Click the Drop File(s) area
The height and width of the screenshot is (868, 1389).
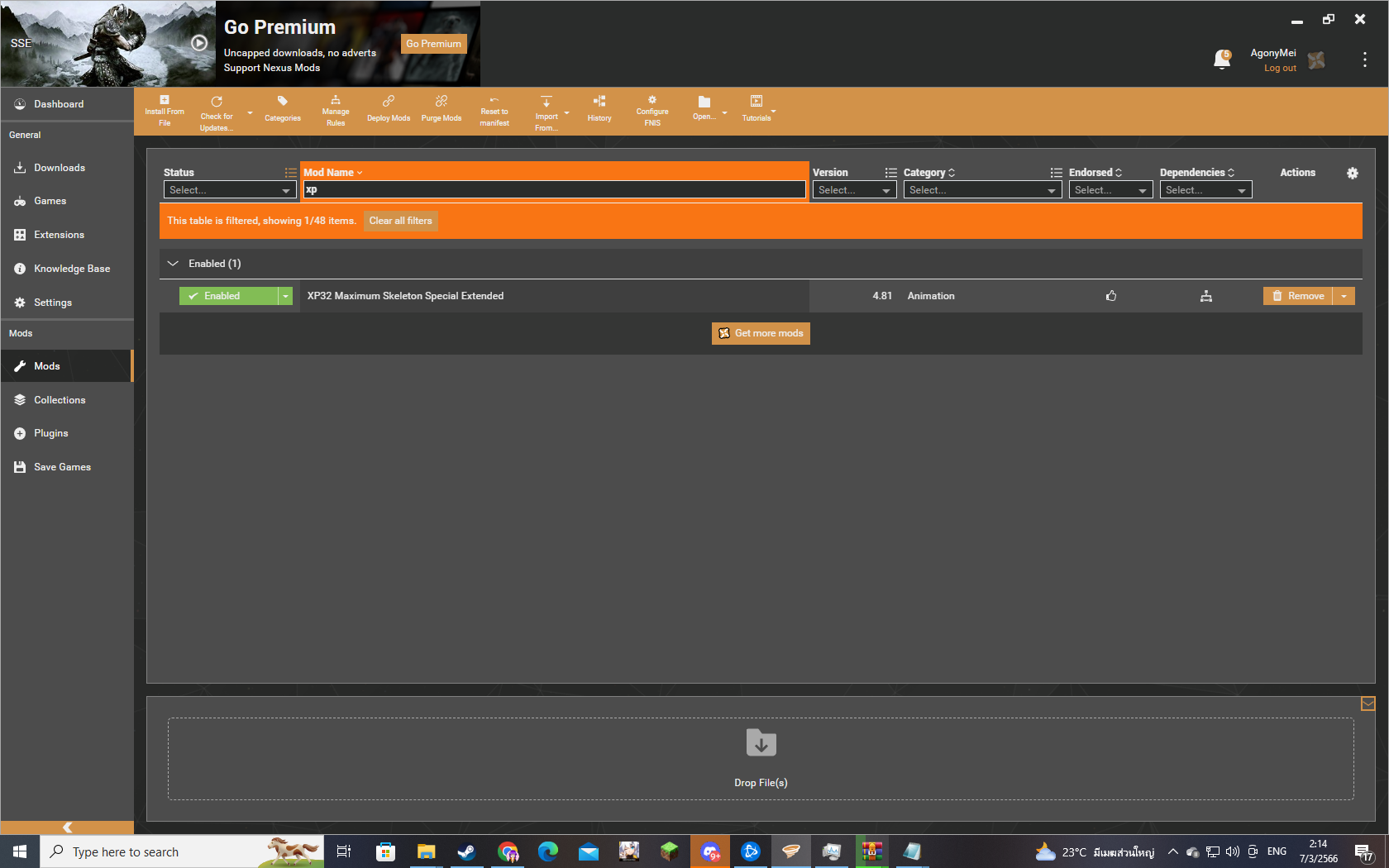pyautogui.click(x=761, y=759)
